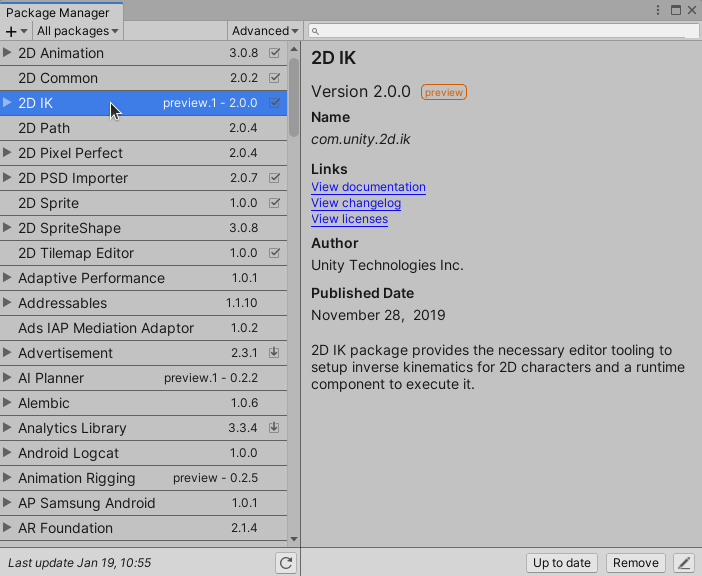Click the installed checkmark beside 2D Tilemap Editor
This screenshot has width=702, height=576.
click(274, 253)
